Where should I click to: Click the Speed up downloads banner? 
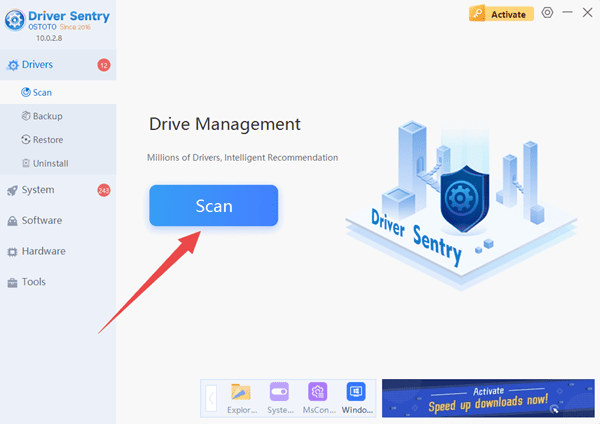pyautogui.click(x=488, y=398)
